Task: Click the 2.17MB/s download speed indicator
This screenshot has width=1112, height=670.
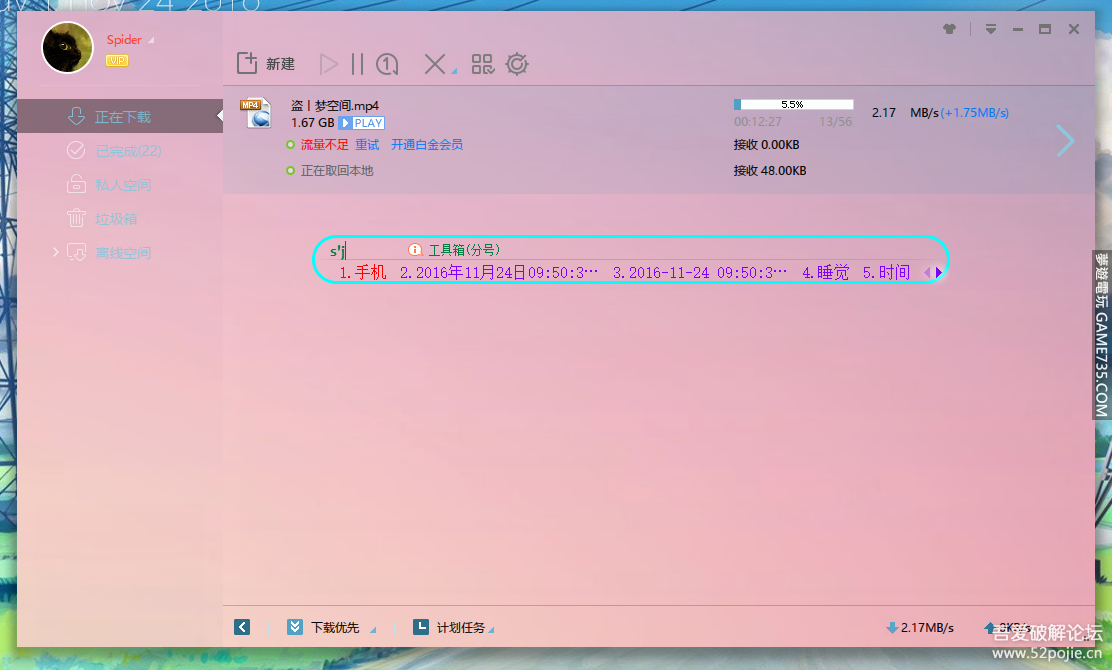Action: (x=920, y=627)
